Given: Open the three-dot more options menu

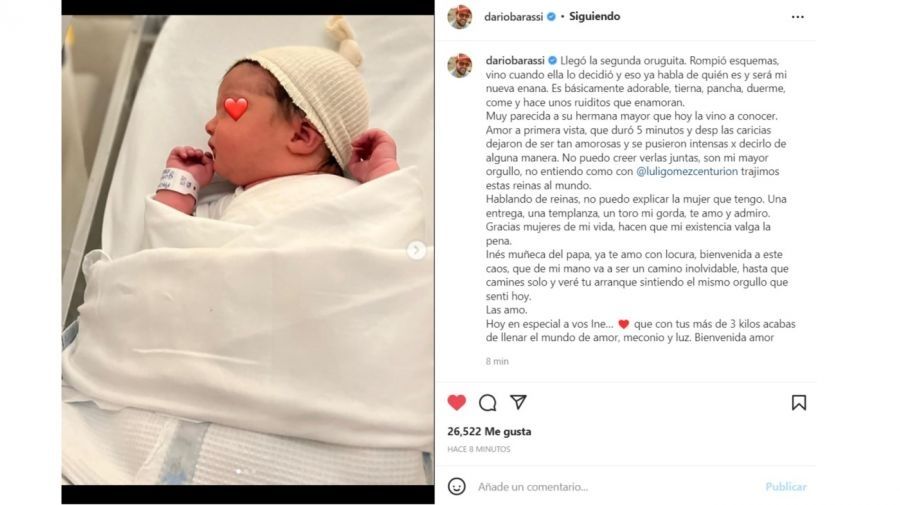Looking at the screenshot, I should click(x=797, y=17).
